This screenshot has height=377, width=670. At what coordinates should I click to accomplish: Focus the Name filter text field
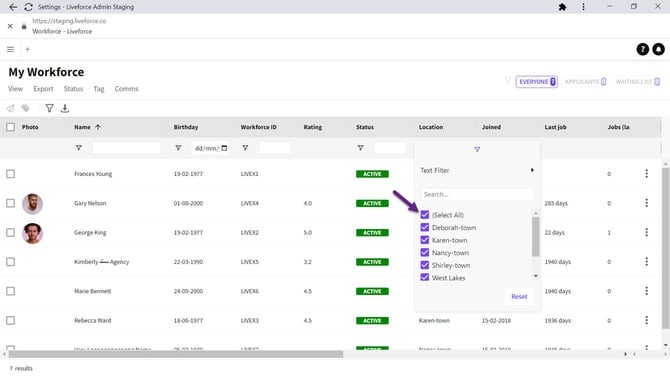pos(126,148)
